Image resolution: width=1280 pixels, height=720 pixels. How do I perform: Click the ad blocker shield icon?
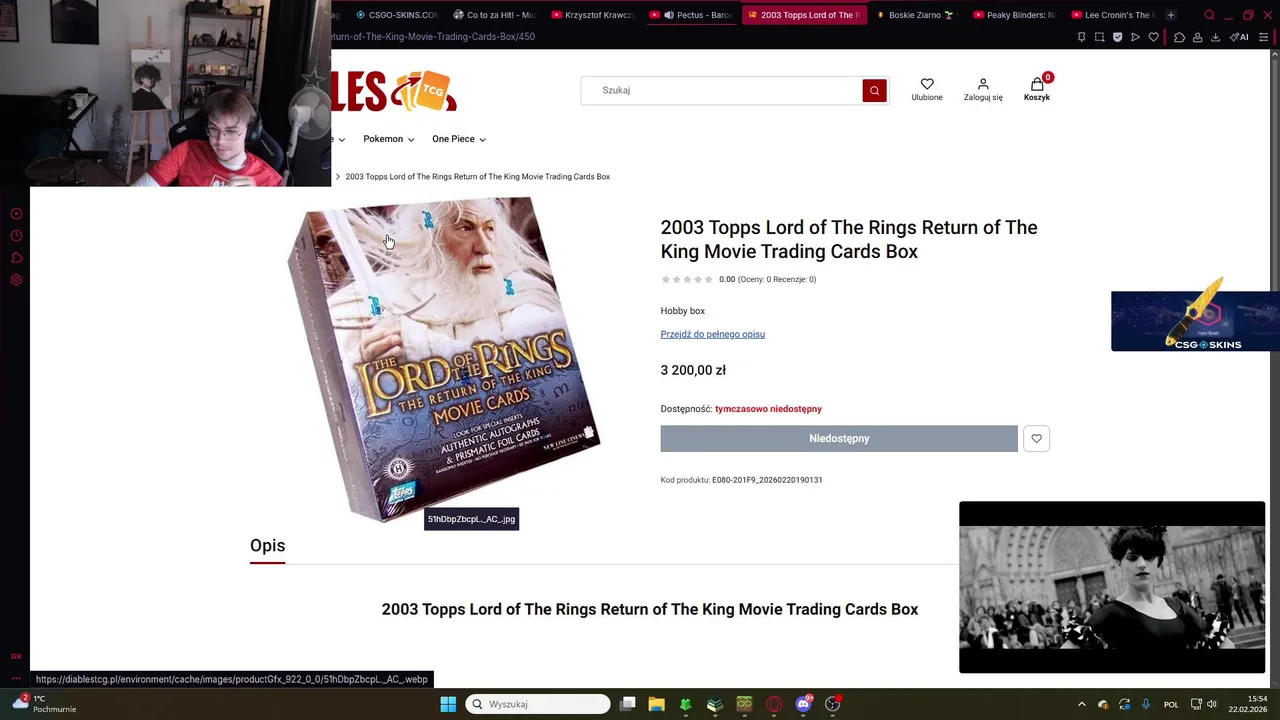pyautogui.click(x=1117, y=37)
